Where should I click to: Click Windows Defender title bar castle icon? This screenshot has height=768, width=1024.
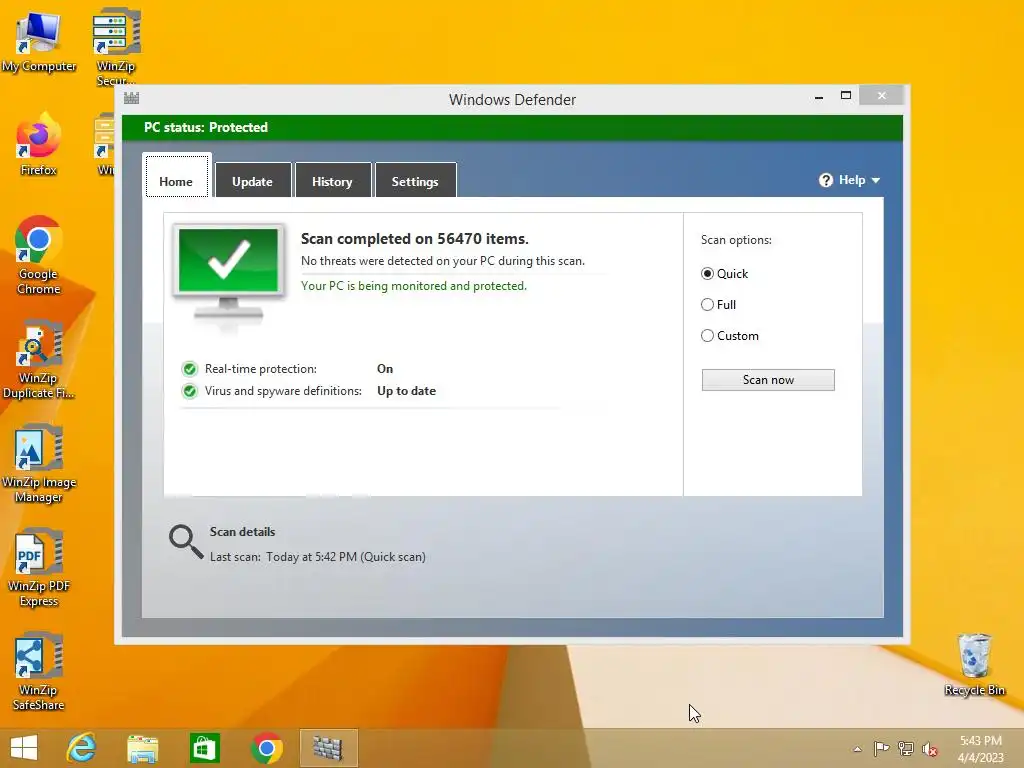click(132, 99)
